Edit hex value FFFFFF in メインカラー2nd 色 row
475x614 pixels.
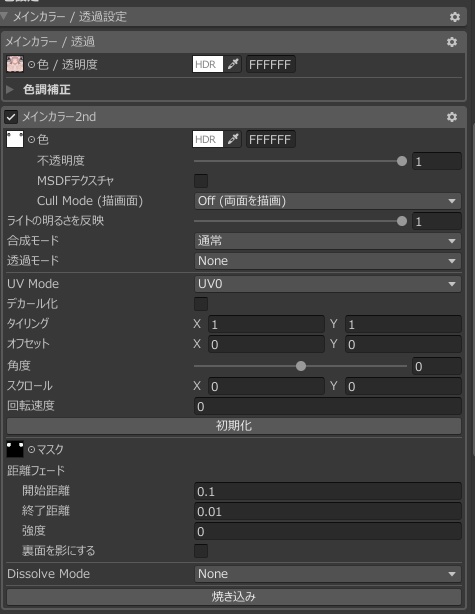click(271, 139)
